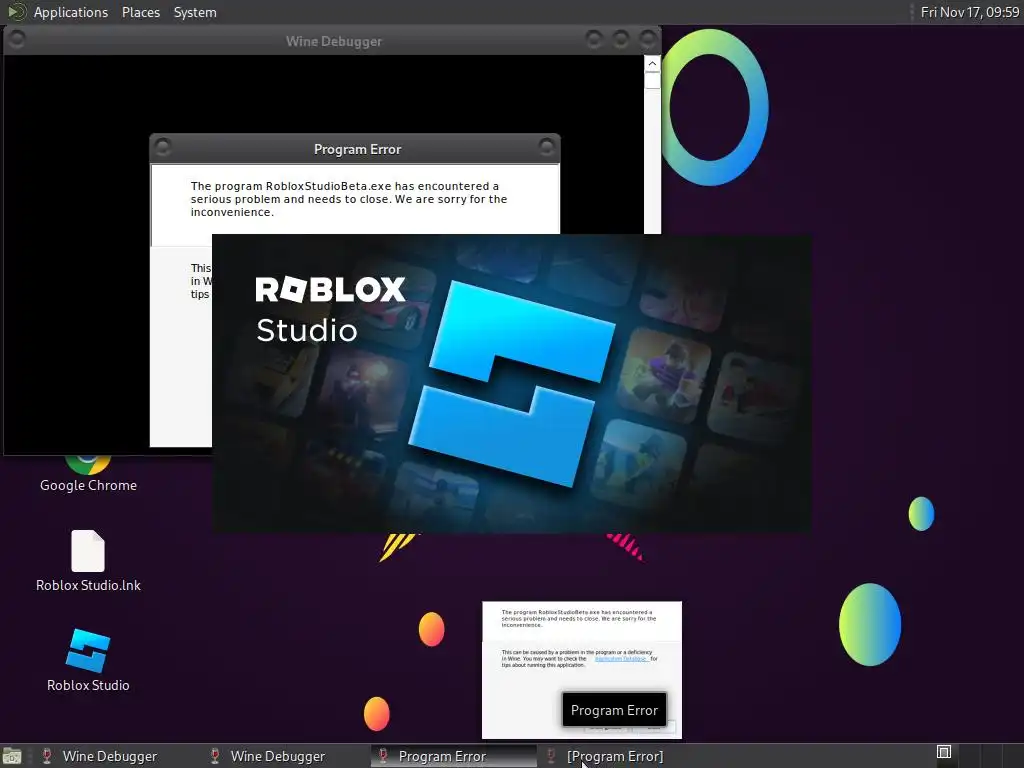The height and width of the screenshot is (768, 1024).
Task: Minimize the Wine Debugger window
Action: coord(594,40)
